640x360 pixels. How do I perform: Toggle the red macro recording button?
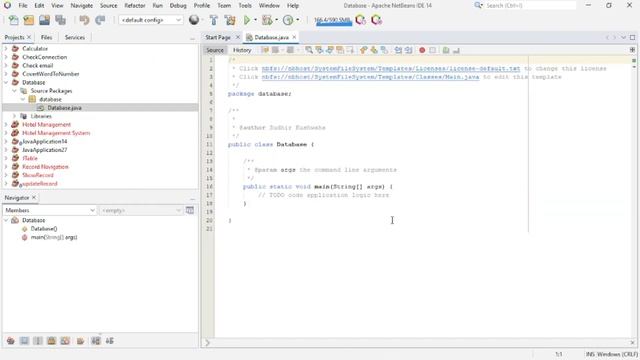pyautogui.click(x=422, y=50)
